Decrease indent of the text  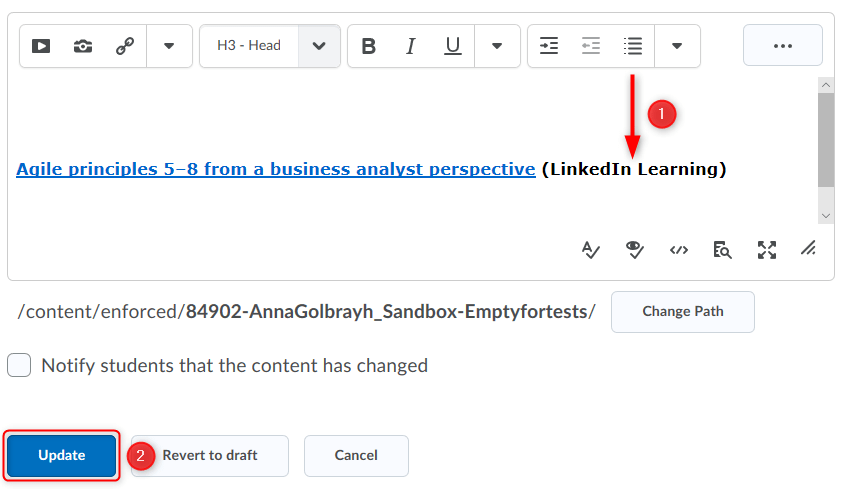tap(591, 46)
